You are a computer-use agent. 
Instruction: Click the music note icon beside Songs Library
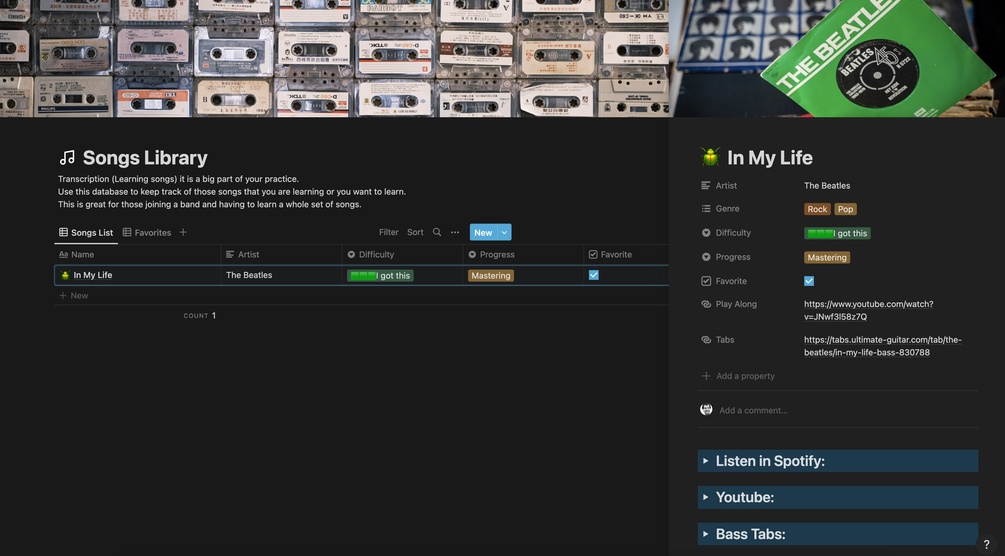[x=67, y=157]
